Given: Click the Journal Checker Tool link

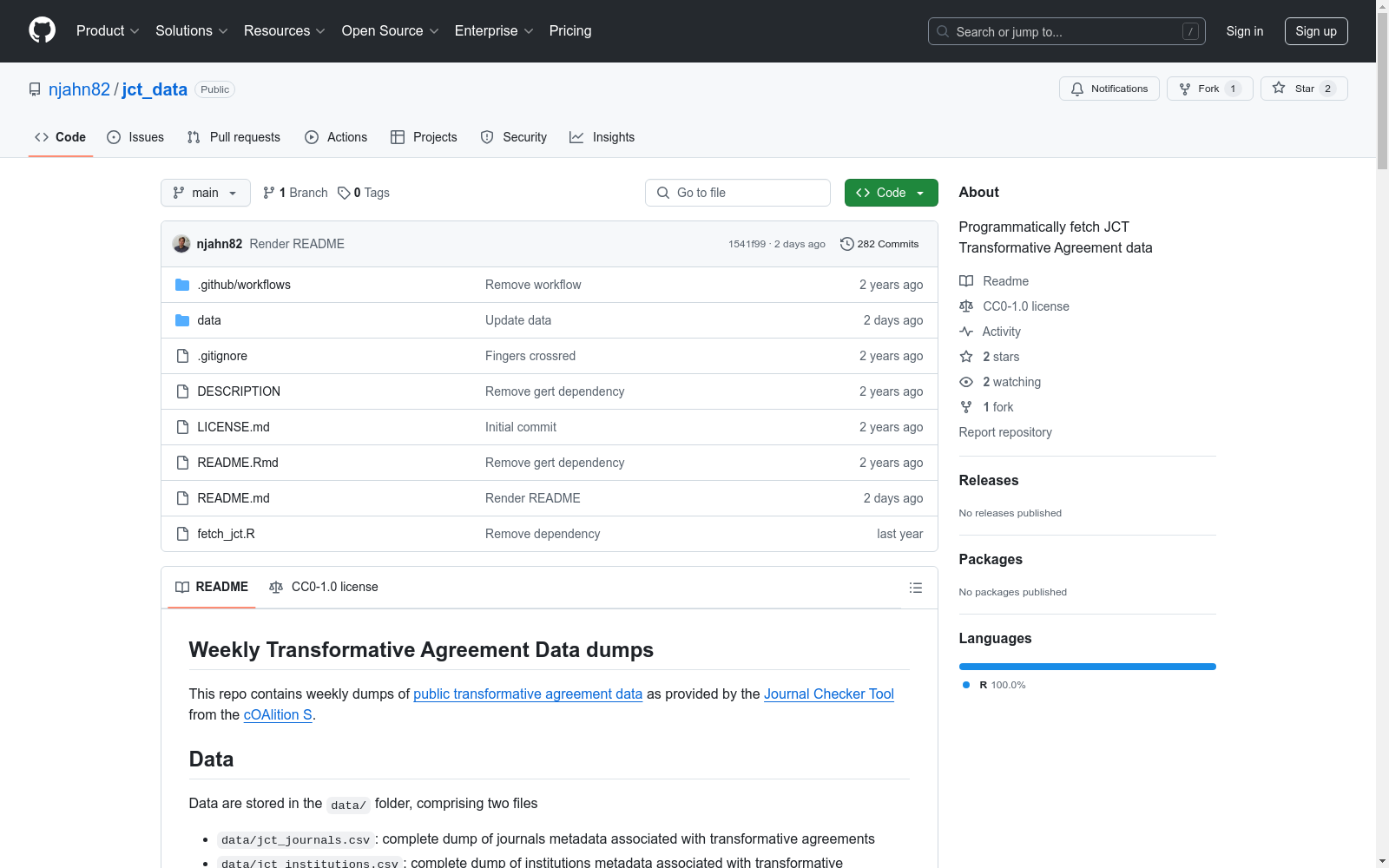Looking at the screenshot, I should click(x=829, y=694).
